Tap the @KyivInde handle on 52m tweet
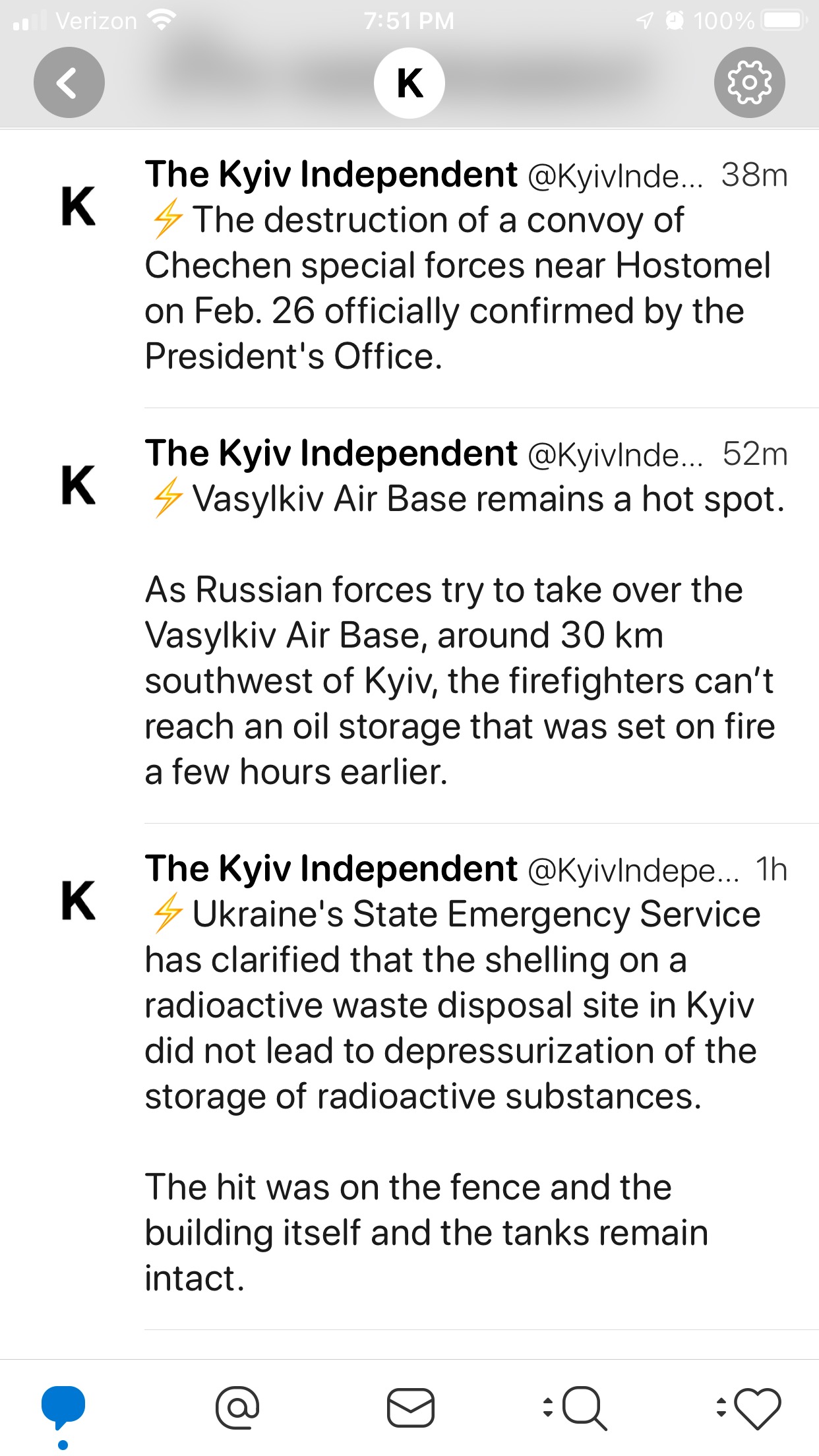 tap(615, 455)
